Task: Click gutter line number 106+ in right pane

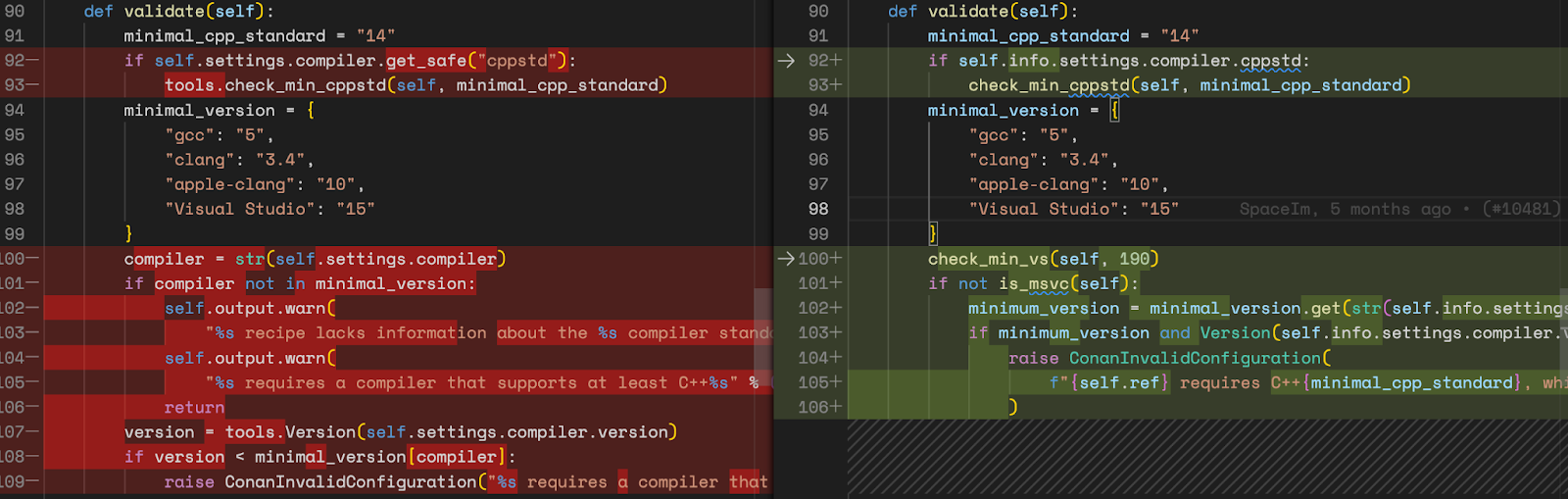Action: 820,407
